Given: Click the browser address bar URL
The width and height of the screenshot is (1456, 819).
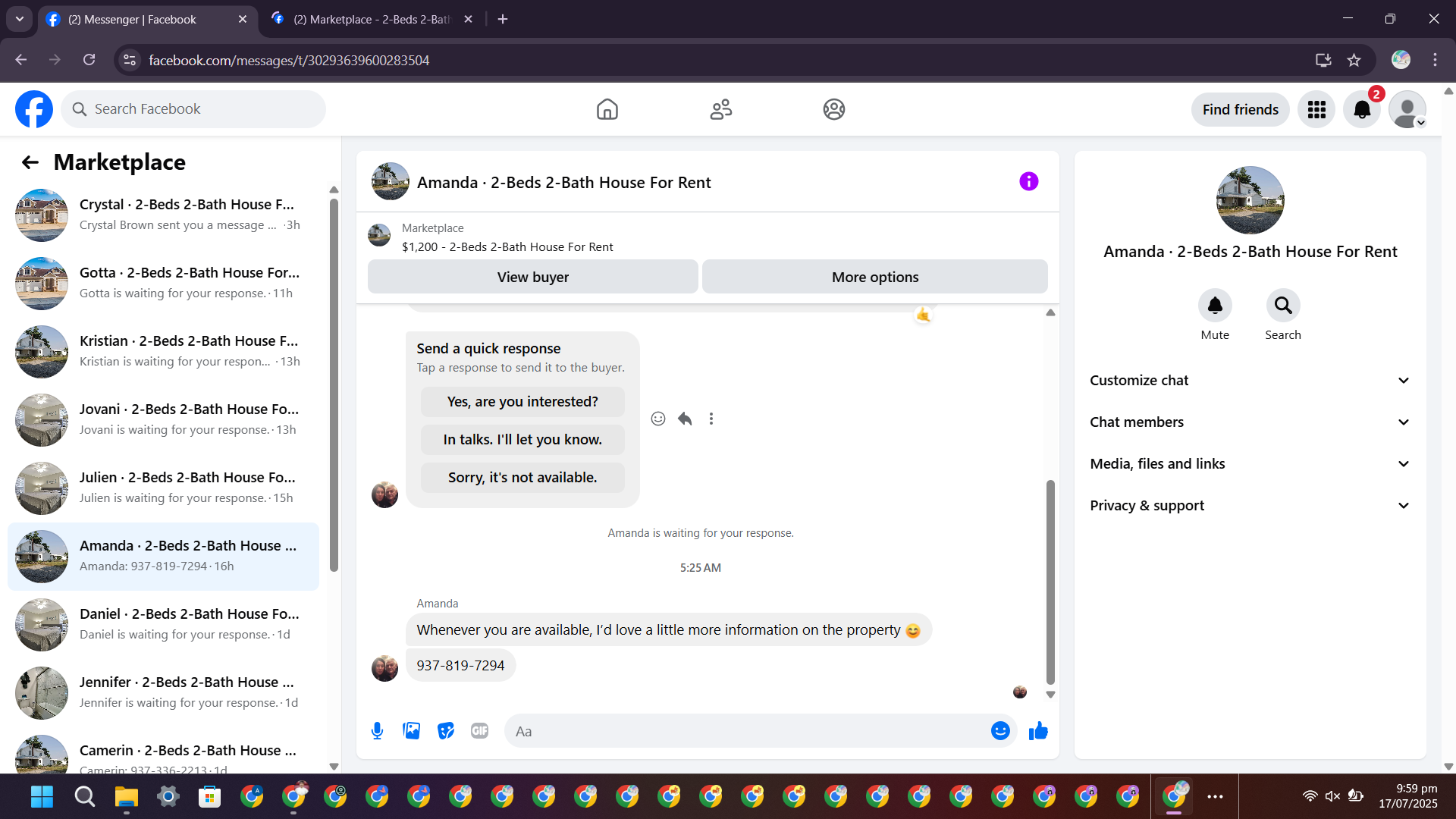Looking at the screenshot, I should coord(289,60).
